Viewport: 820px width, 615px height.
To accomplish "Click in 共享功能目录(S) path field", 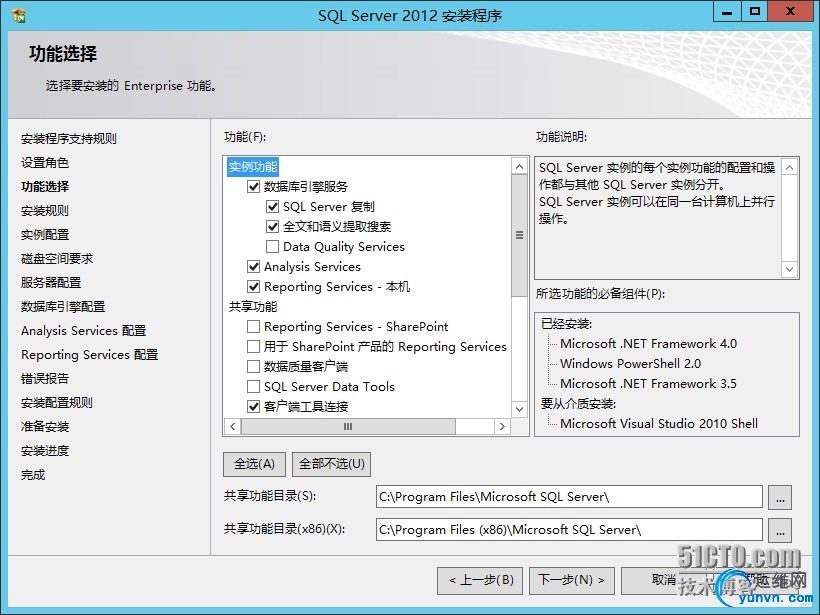I will pos(569,497).
